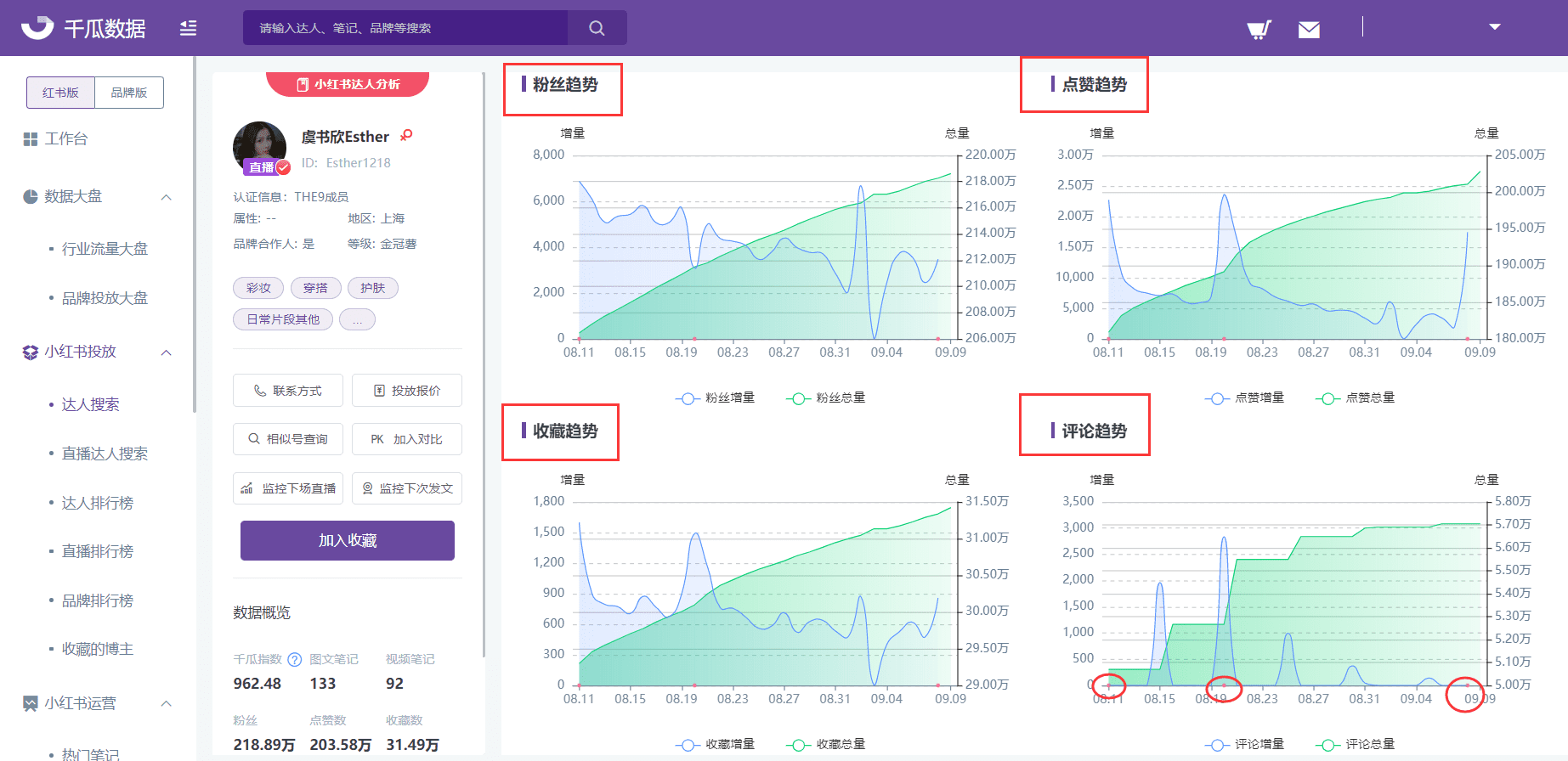Click the 投放报价 button
This screenshot has width=1568, height=761.
click(407, 391)
